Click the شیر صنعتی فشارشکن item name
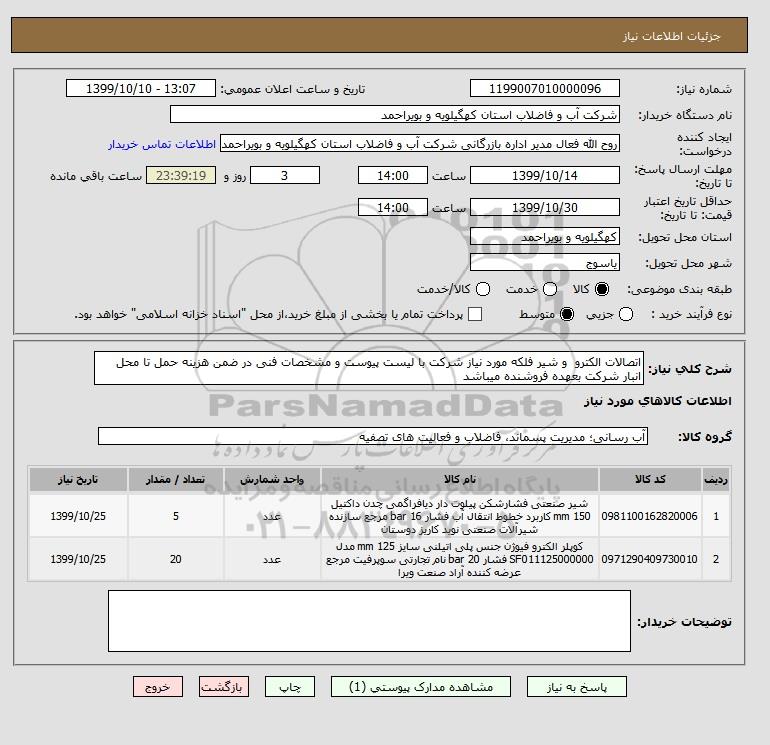 [x=460, y=516]
